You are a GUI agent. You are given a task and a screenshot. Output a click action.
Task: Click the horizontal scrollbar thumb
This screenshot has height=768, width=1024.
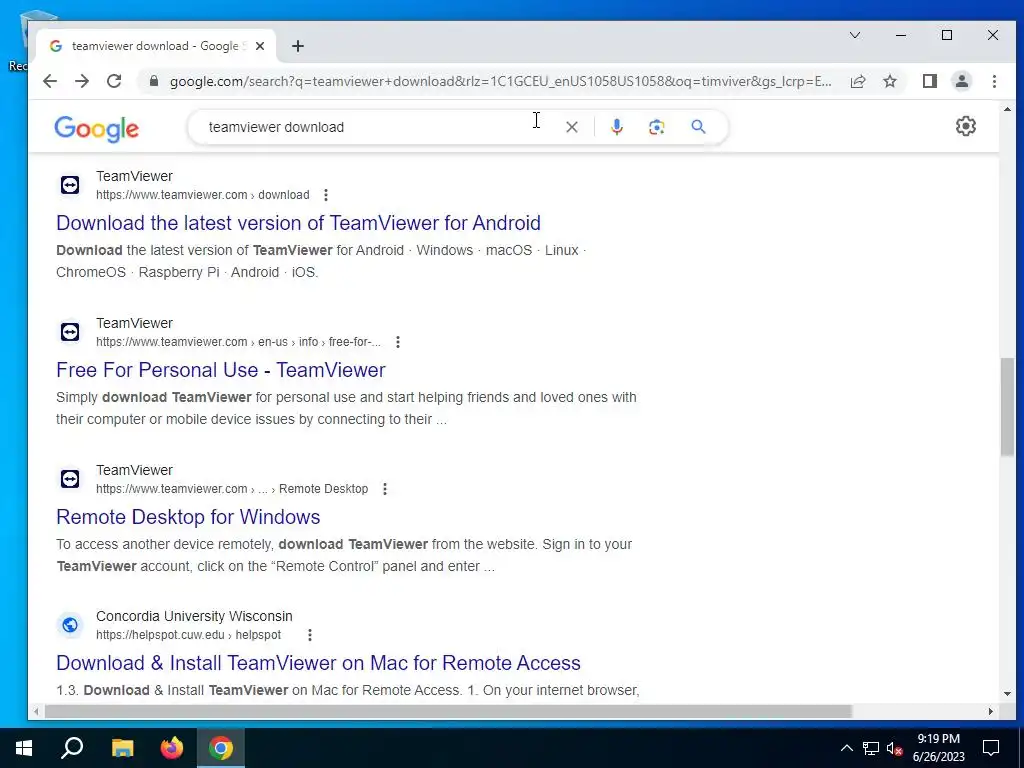(x=448, y=711)
